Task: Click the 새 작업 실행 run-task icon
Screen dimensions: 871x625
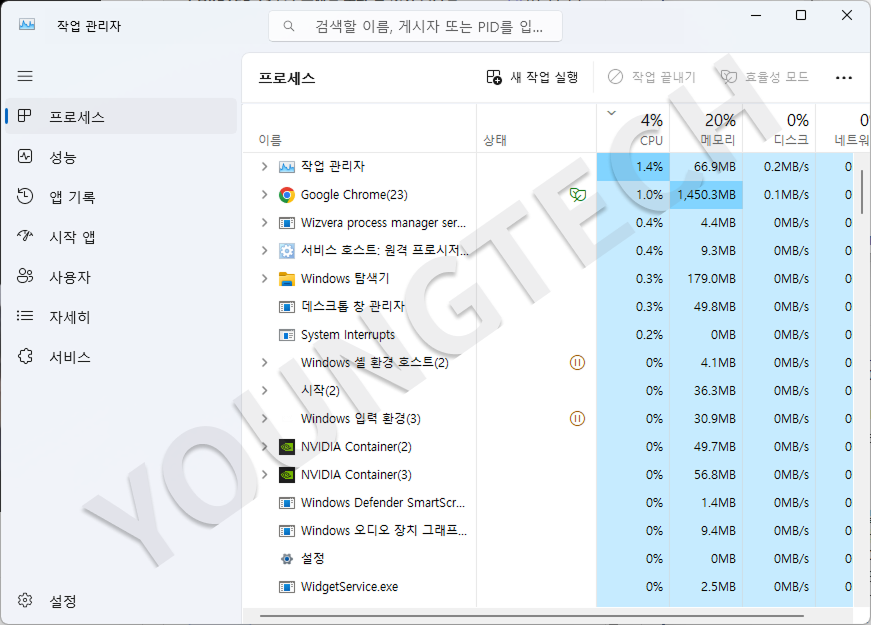Action: [x=494, y=77]
